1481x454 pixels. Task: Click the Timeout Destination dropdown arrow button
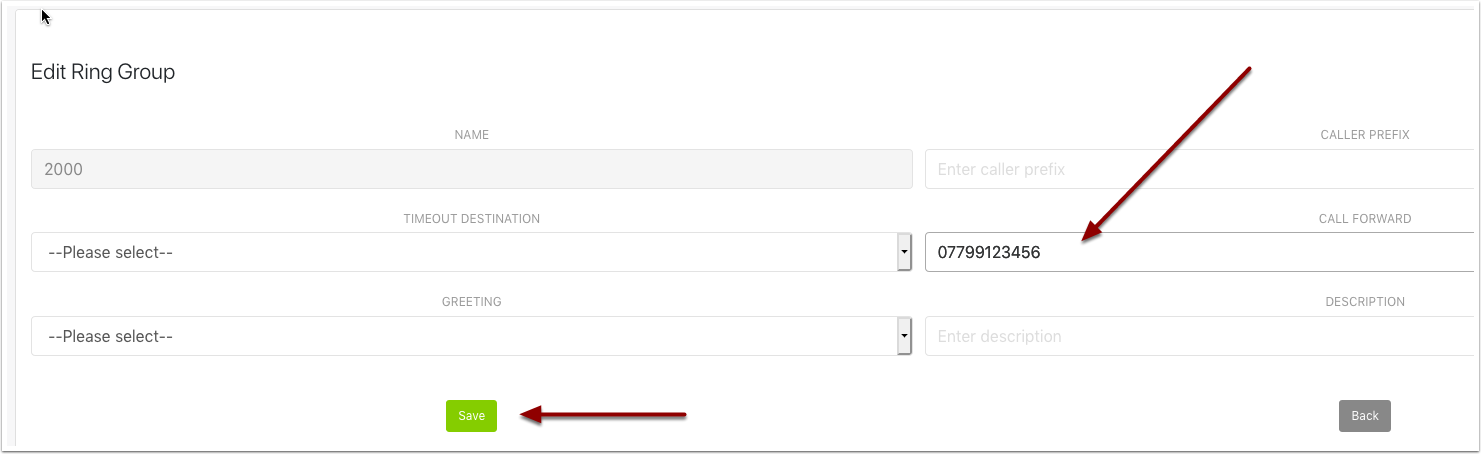coord(904,253)
